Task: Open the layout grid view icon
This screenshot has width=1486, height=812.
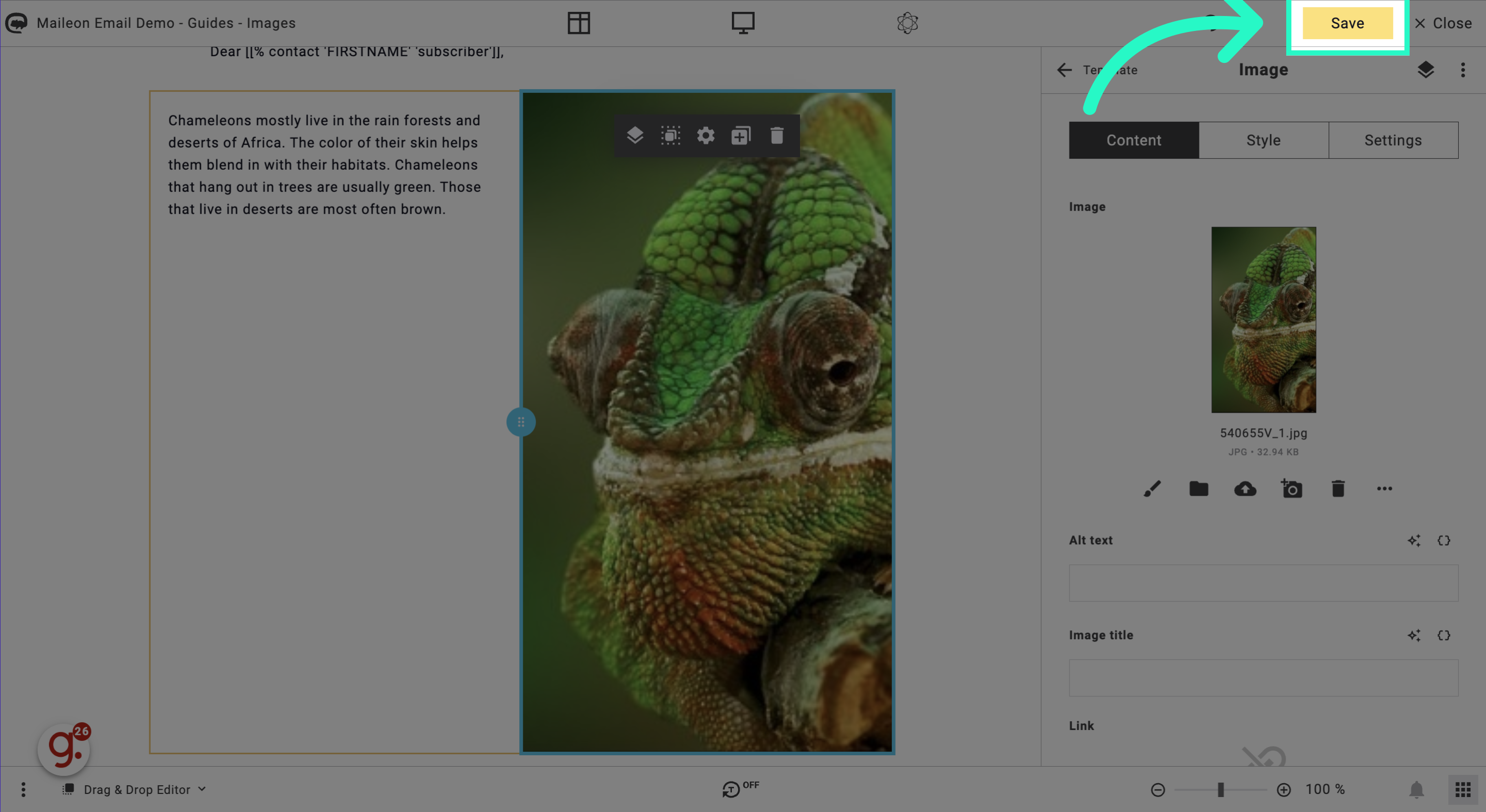Action: click(579, 24)
